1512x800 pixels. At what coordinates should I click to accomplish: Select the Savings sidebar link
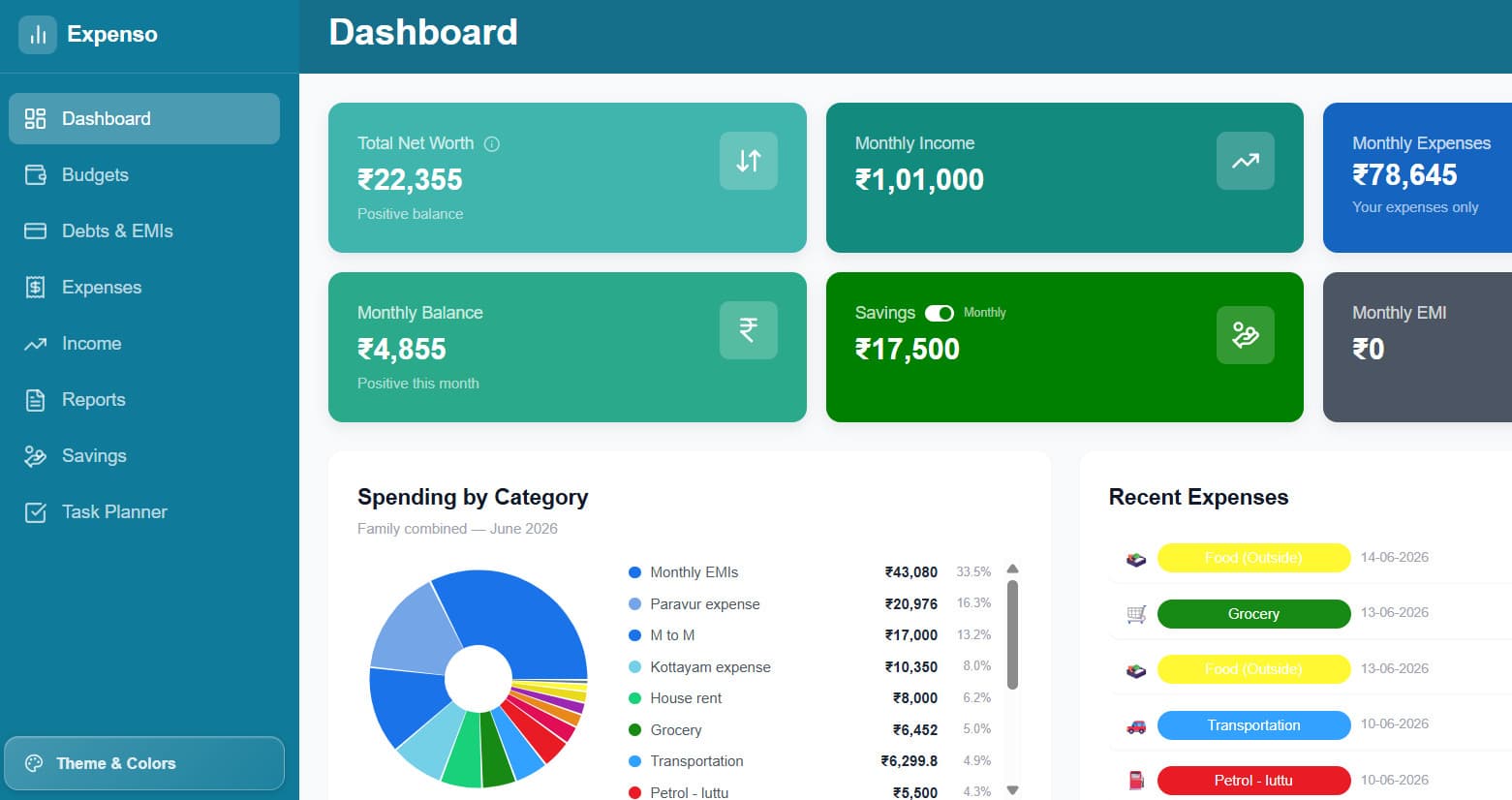(x=144, y=455)
